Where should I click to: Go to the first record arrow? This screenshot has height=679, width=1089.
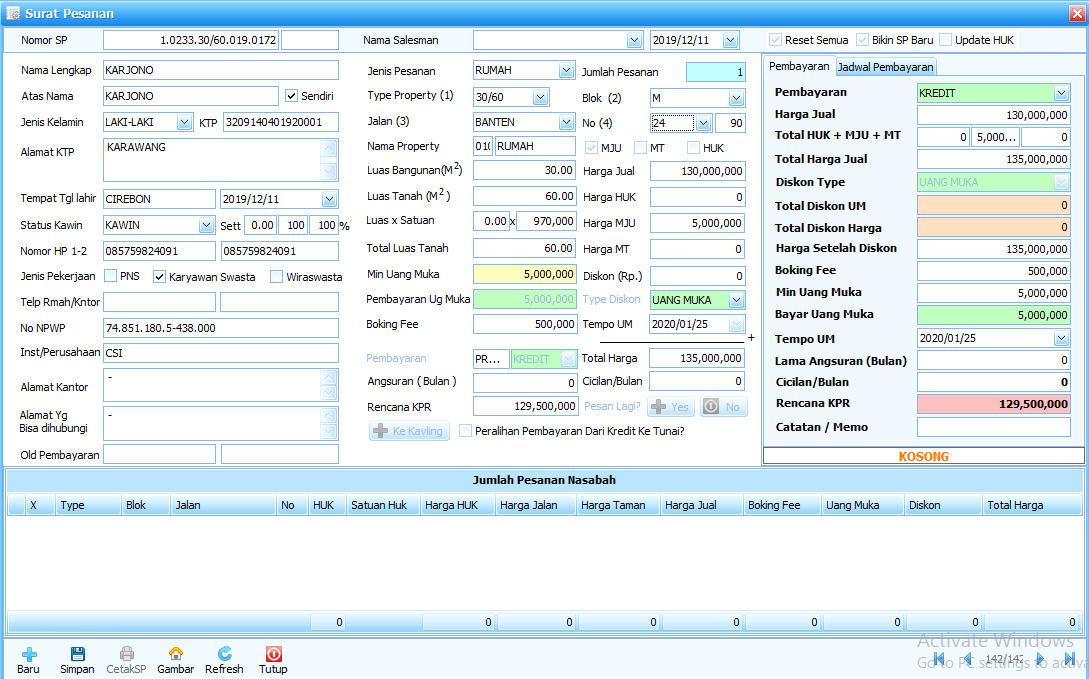pos(939,659)
